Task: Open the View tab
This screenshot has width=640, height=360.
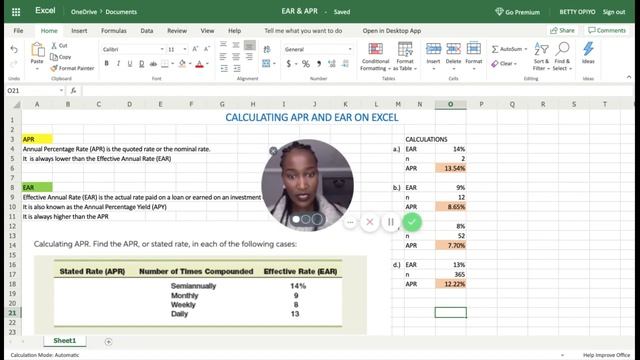Action: coord(207,31)
